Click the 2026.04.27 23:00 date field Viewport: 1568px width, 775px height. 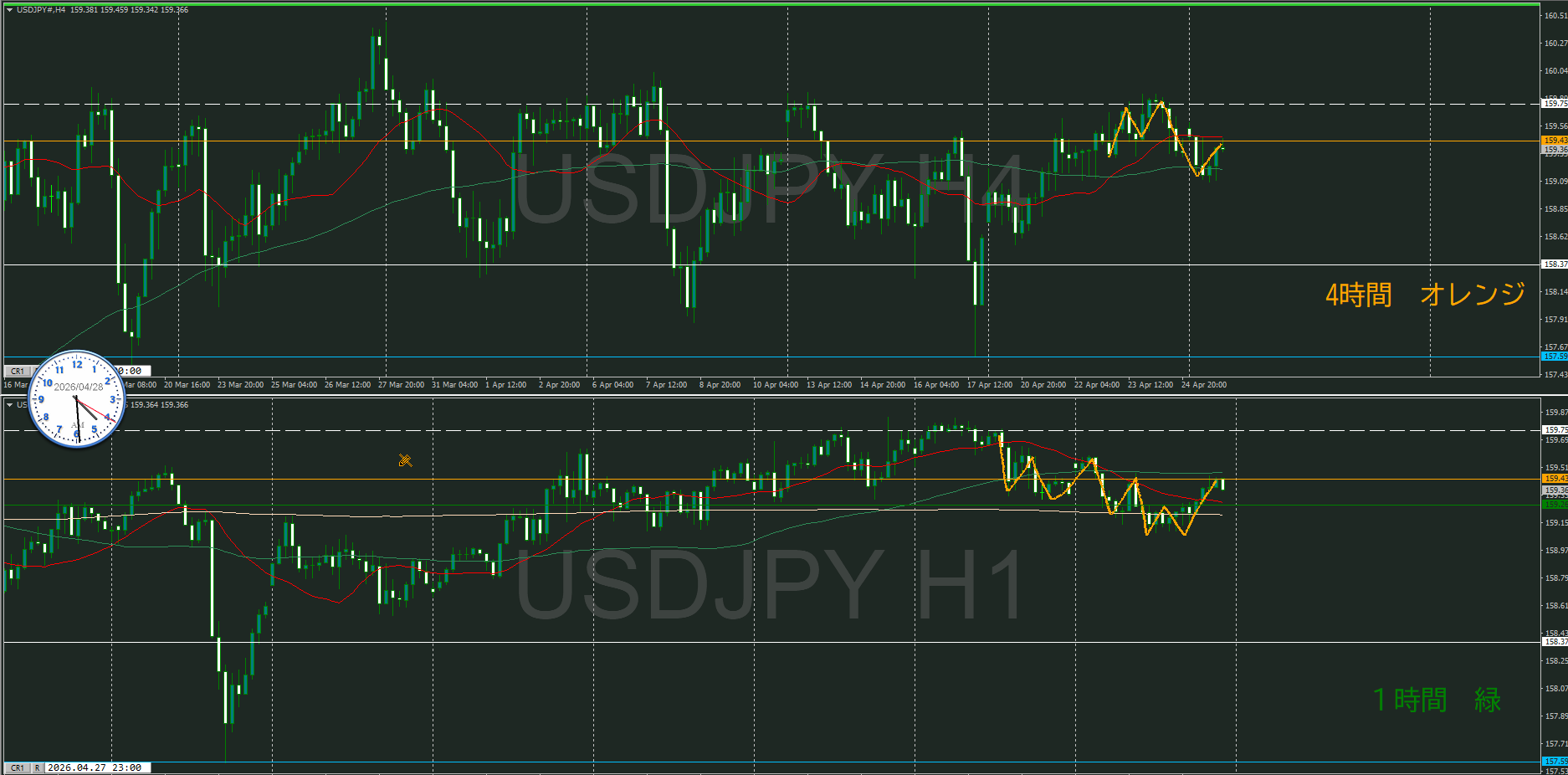coord(95,767)
